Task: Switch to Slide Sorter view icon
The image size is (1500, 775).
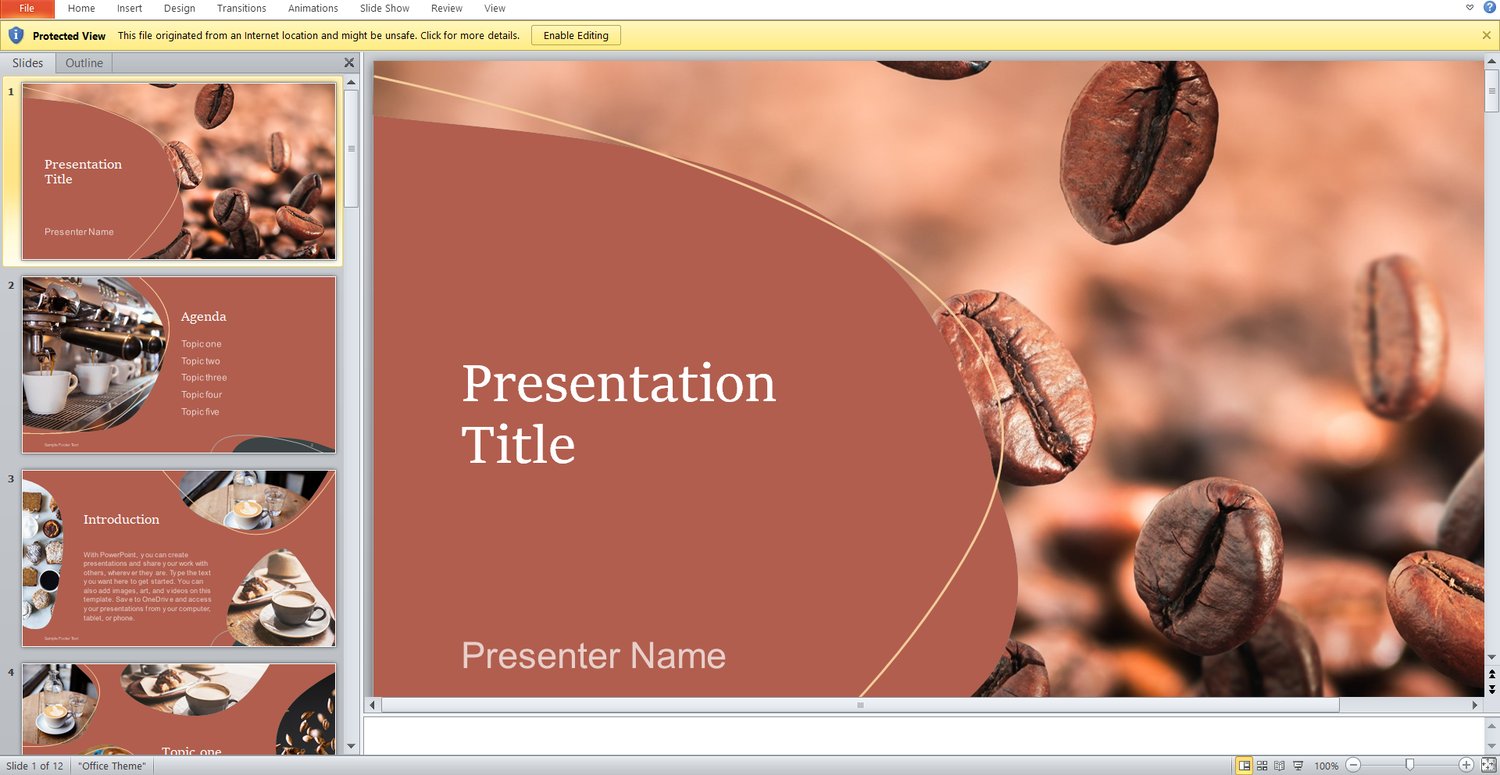Action: 1262,766
